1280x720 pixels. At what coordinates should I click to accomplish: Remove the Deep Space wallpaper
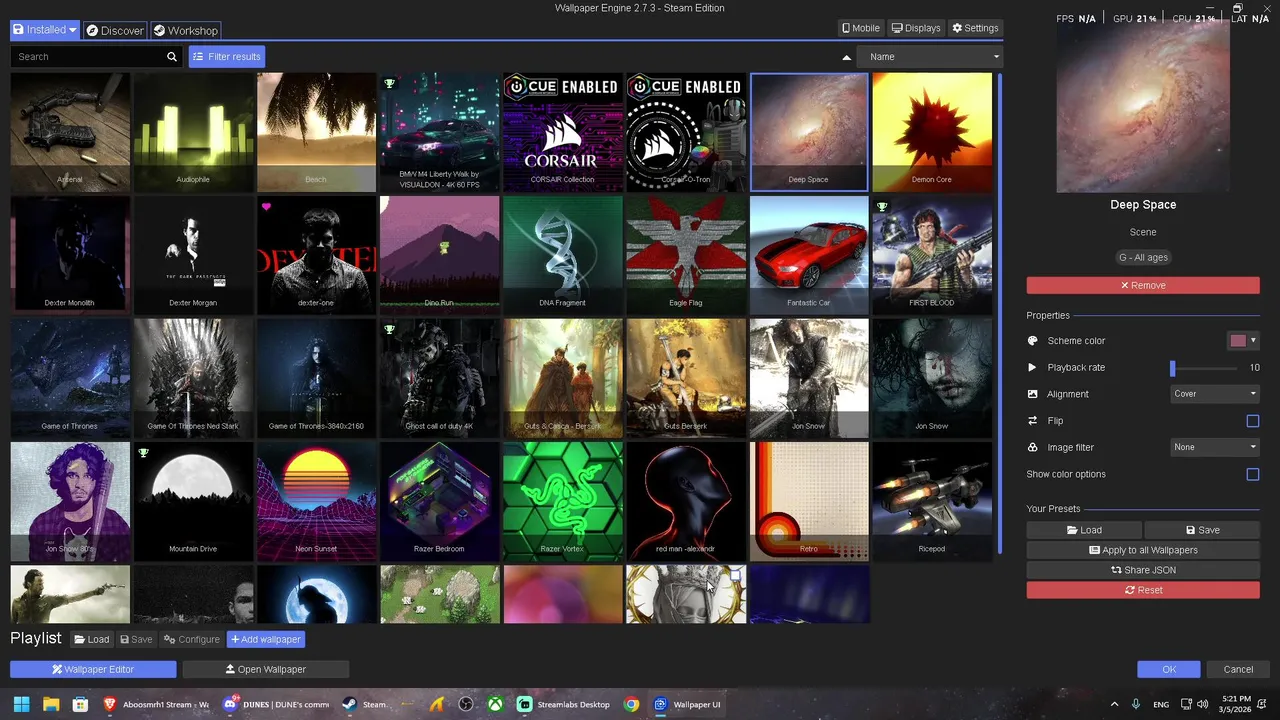(x=1143, y=285)
